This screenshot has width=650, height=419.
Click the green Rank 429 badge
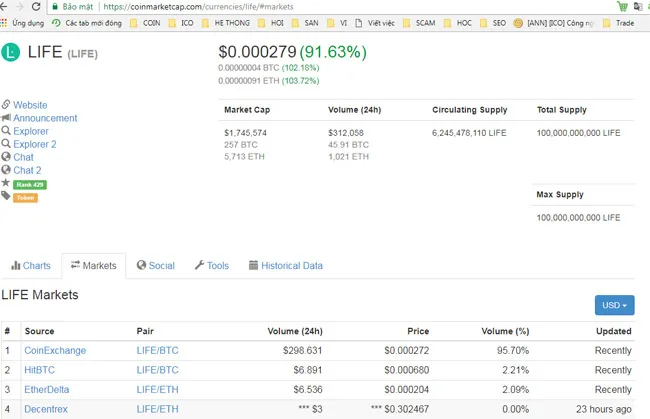[x=30, y=184]
